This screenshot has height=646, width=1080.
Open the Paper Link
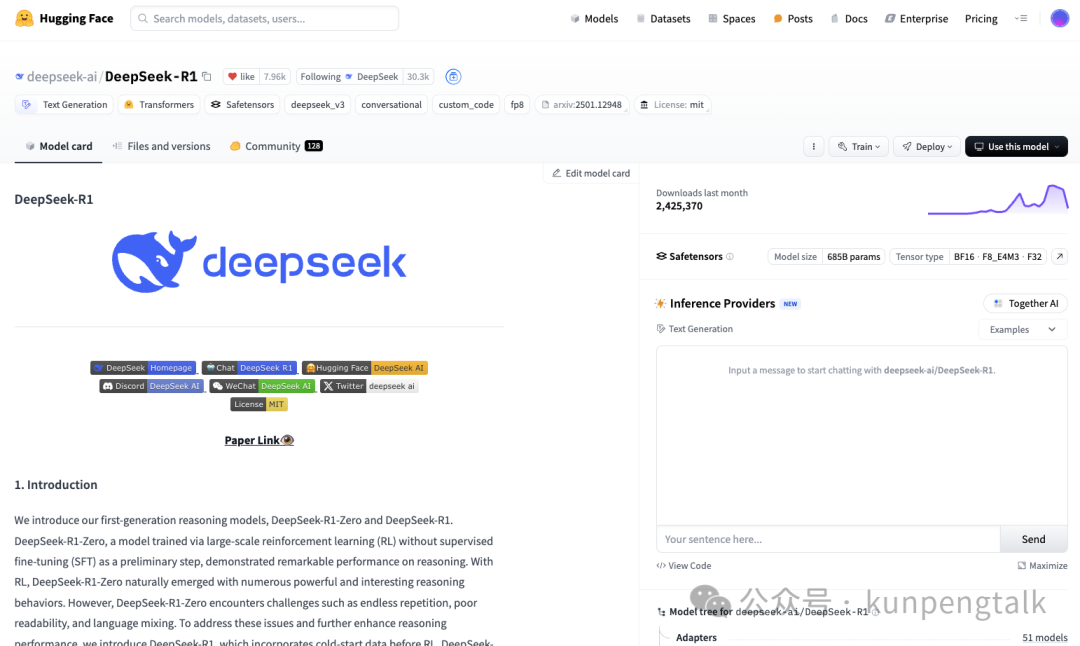pyautogui.click(x=259, y=440)
